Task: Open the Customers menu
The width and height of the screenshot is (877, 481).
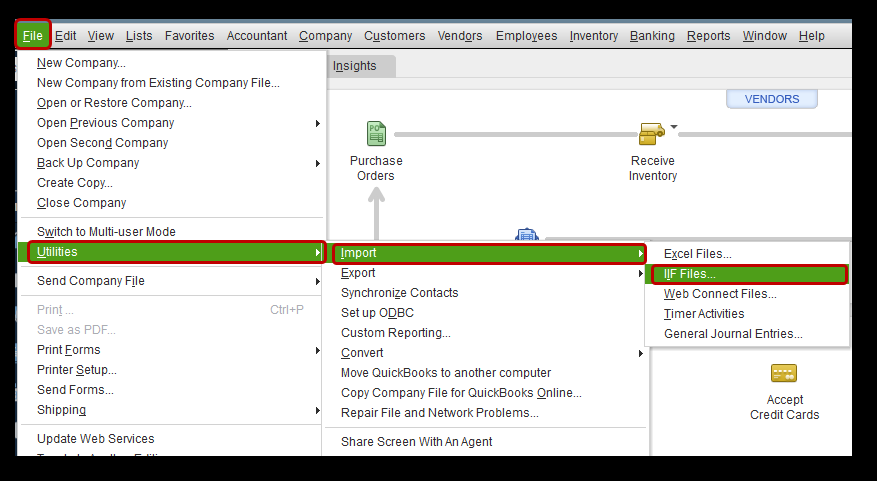Action: click(x=395, y=36)
